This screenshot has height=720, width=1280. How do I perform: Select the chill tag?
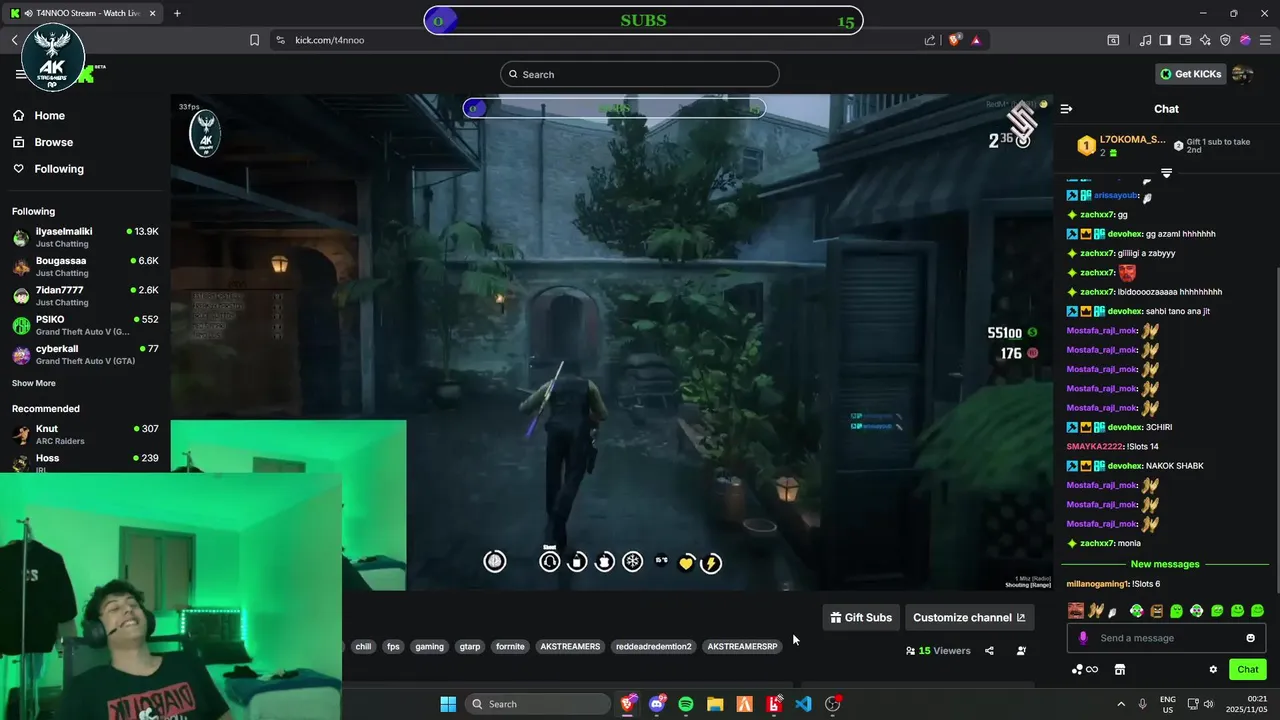(x=363, y=647)
